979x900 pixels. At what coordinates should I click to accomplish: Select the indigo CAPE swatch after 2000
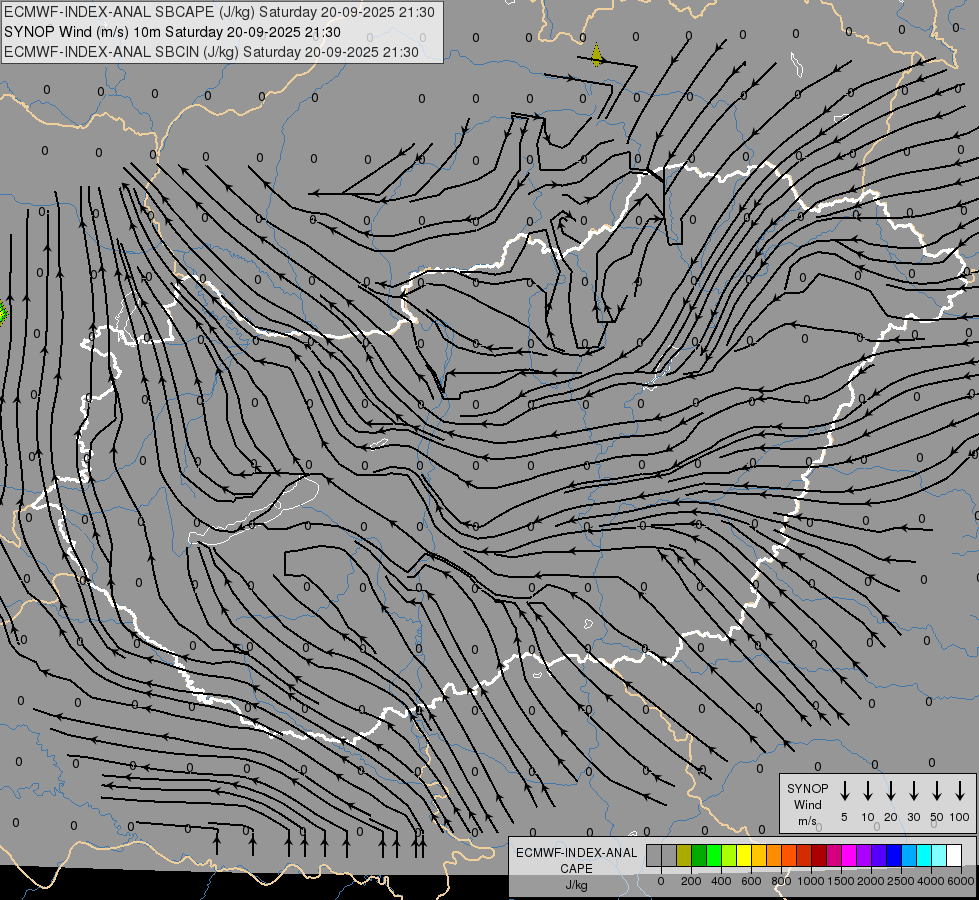tap(878, 855)
